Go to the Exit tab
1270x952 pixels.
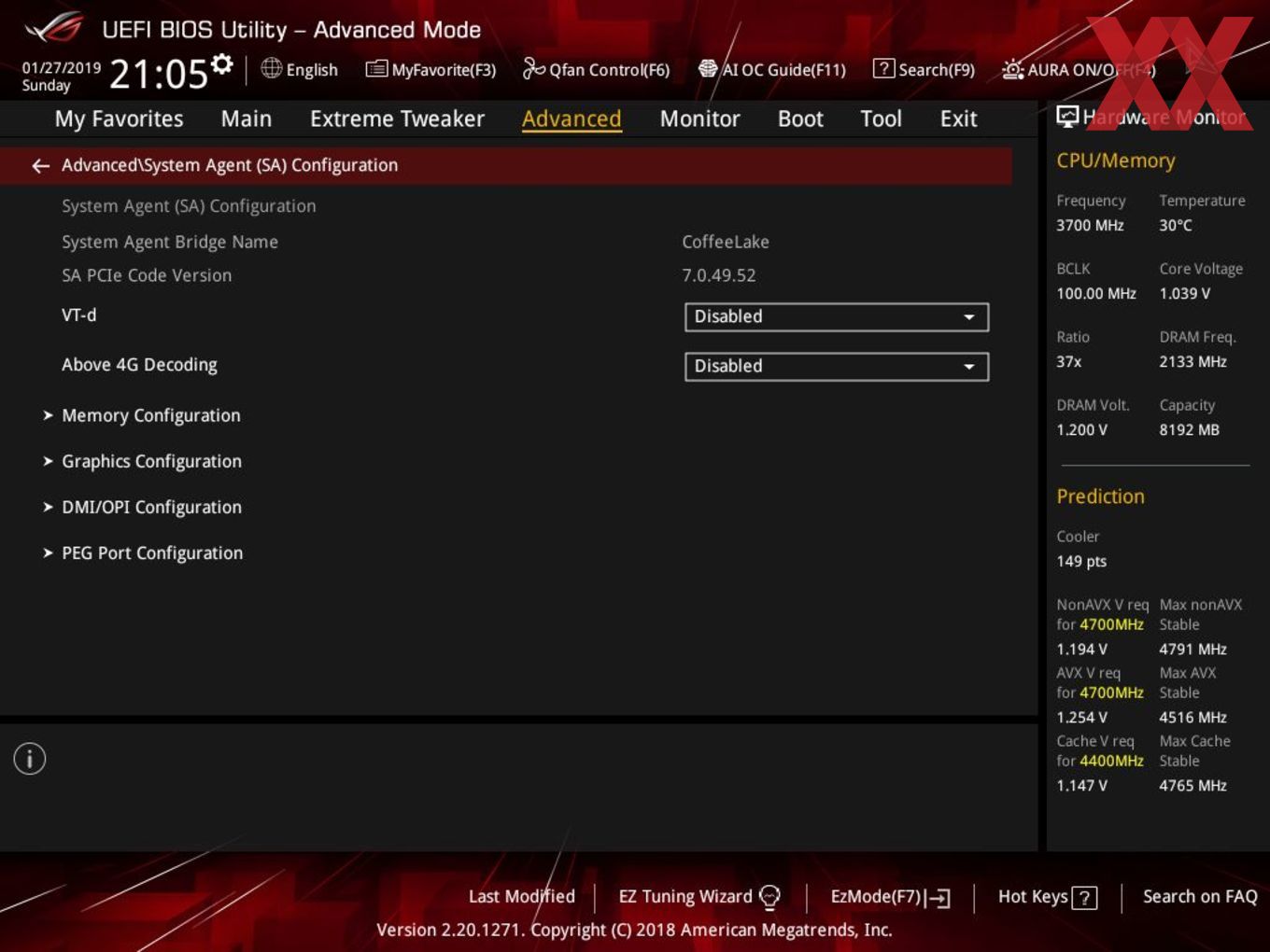958,119
